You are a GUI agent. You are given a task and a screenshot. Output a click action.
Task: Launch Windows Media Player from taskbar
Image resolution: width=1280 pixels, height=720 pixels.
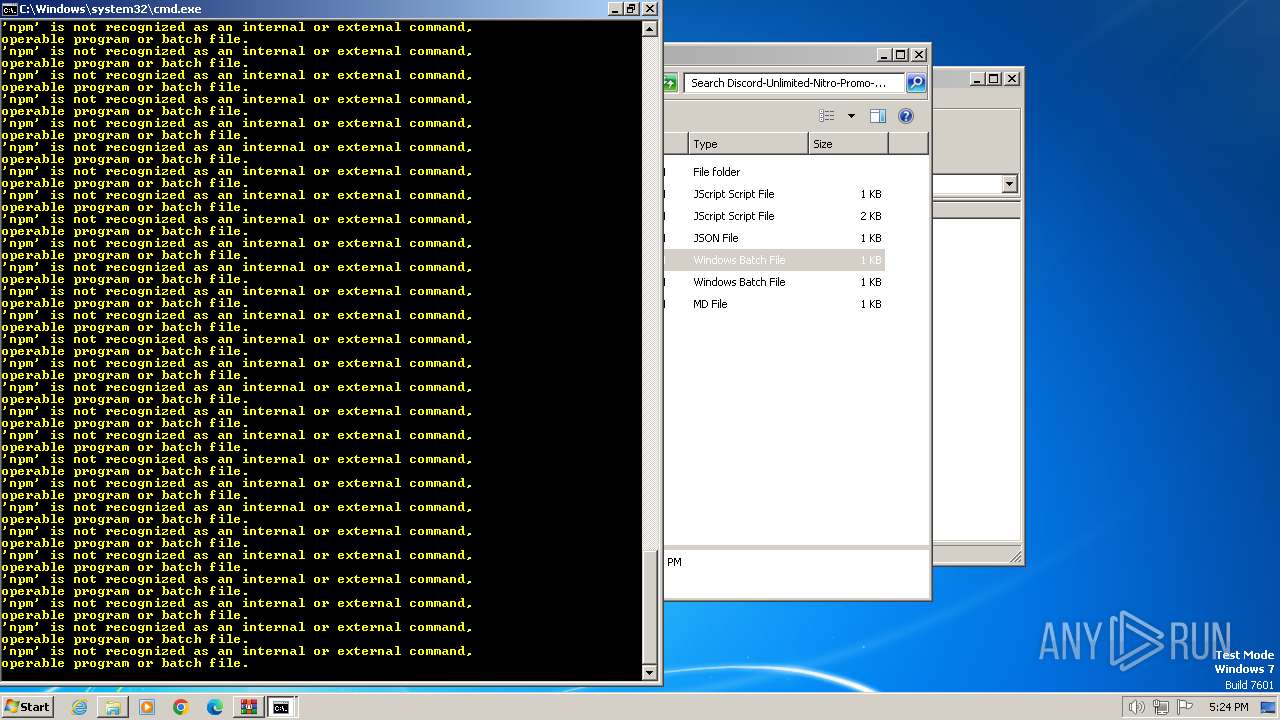(147, 707)
